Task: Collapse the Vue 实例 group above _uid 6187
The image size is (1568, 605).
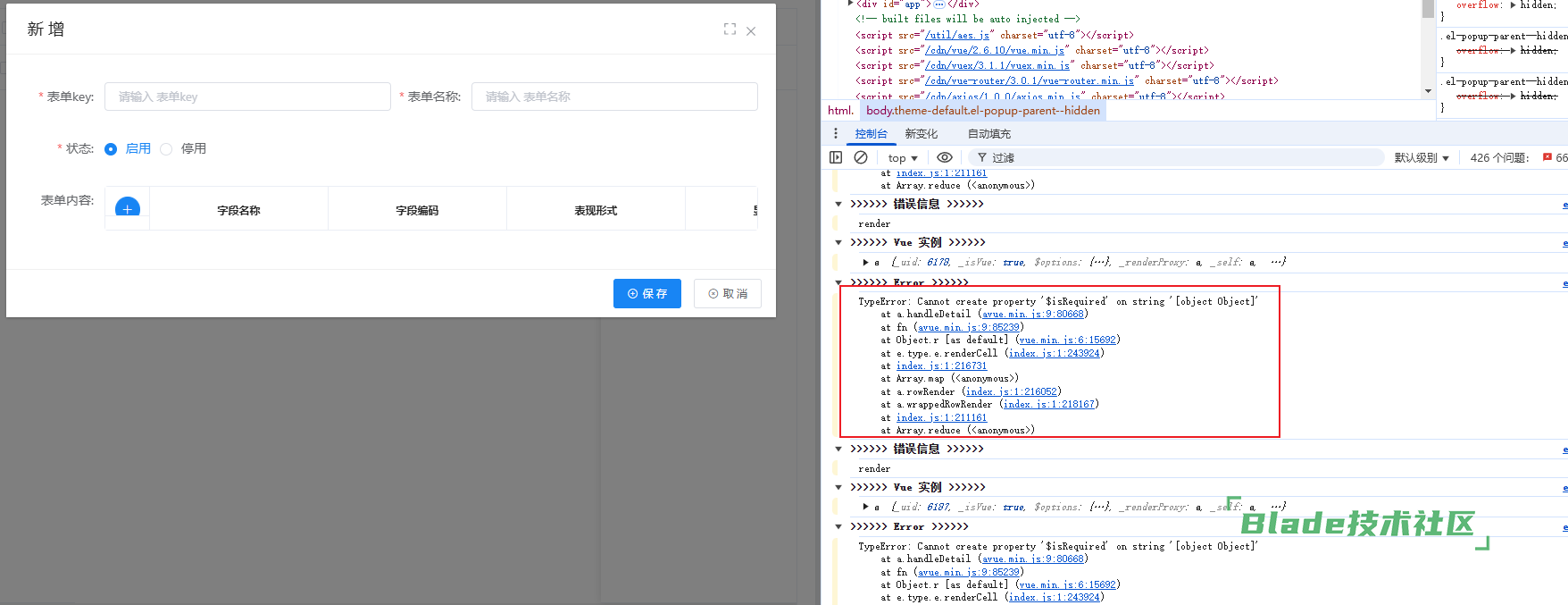Action: (x=838, y=488)
